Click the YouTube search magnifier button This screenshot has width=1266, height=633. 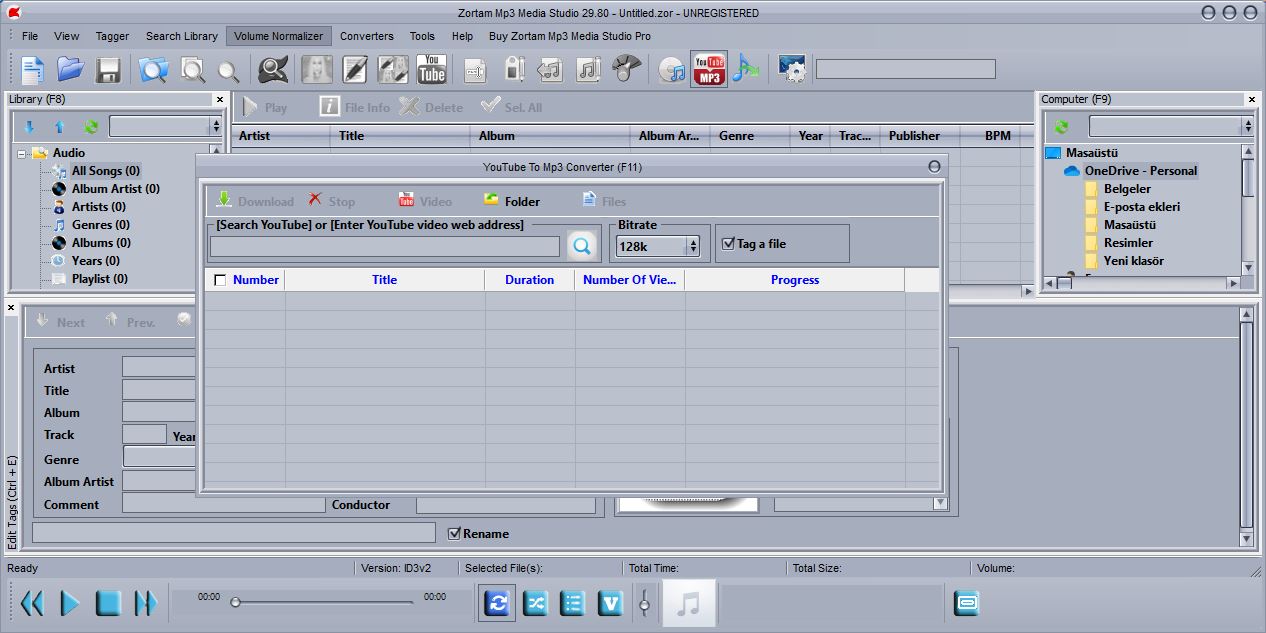tap(582, 245)
